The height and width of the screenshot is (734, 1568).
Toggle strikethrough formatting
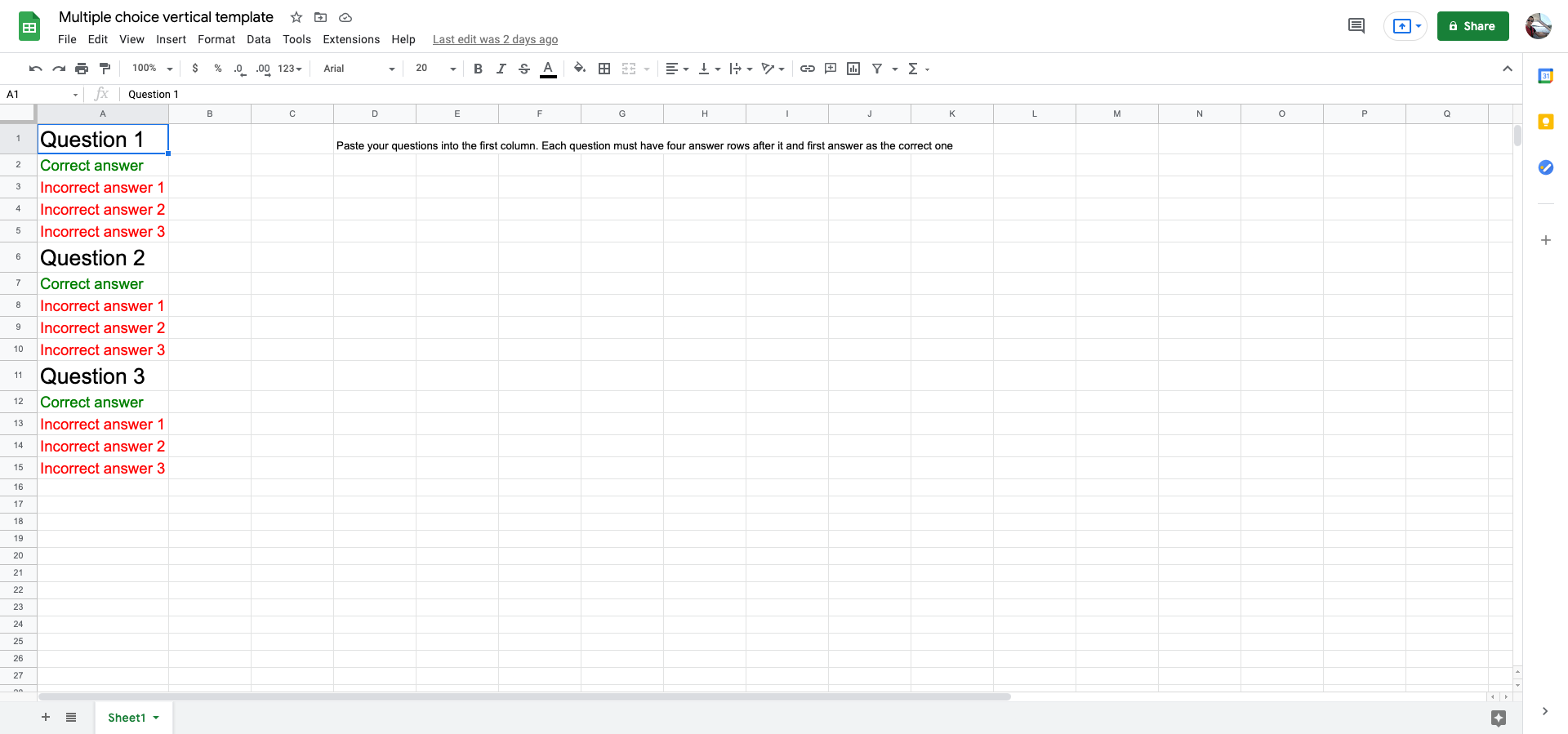524,69
